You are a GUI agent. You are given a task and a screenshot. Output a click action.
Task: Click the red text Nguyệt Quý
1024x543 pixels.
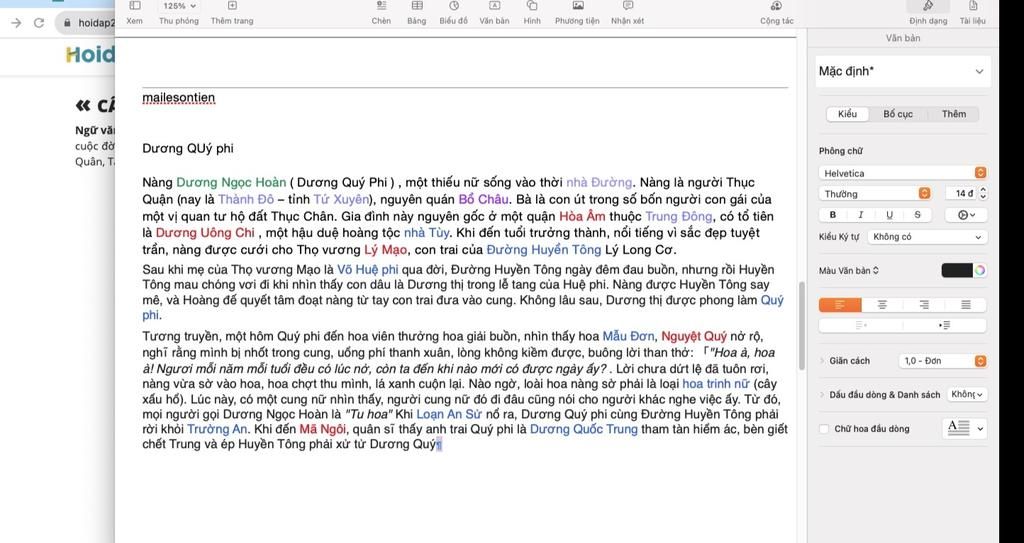point(694,337)
